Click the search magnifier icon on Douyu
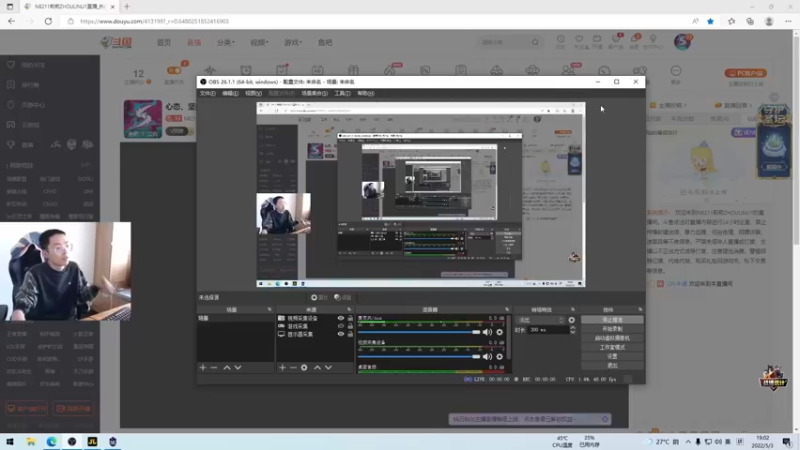The height and width of the screenshot is (450, 800). pos(535,42)
